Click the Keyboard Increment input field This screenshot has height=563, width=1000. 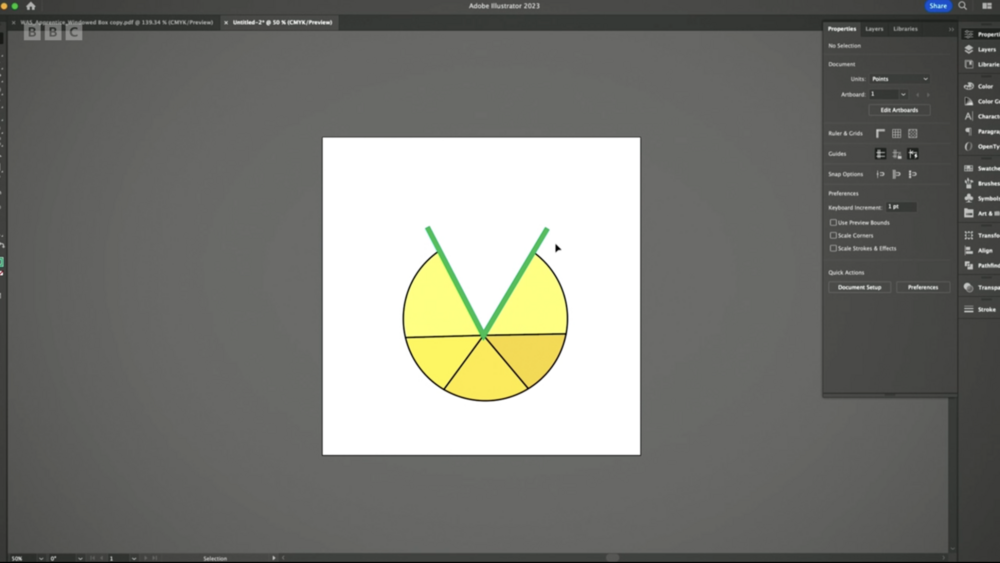(900, 207)
